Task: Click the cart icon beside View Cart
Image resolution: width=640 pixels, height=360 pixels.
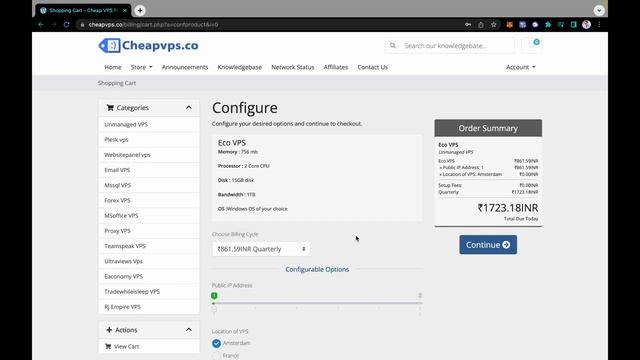Action: pyautogui.click(x=108, y=346)
